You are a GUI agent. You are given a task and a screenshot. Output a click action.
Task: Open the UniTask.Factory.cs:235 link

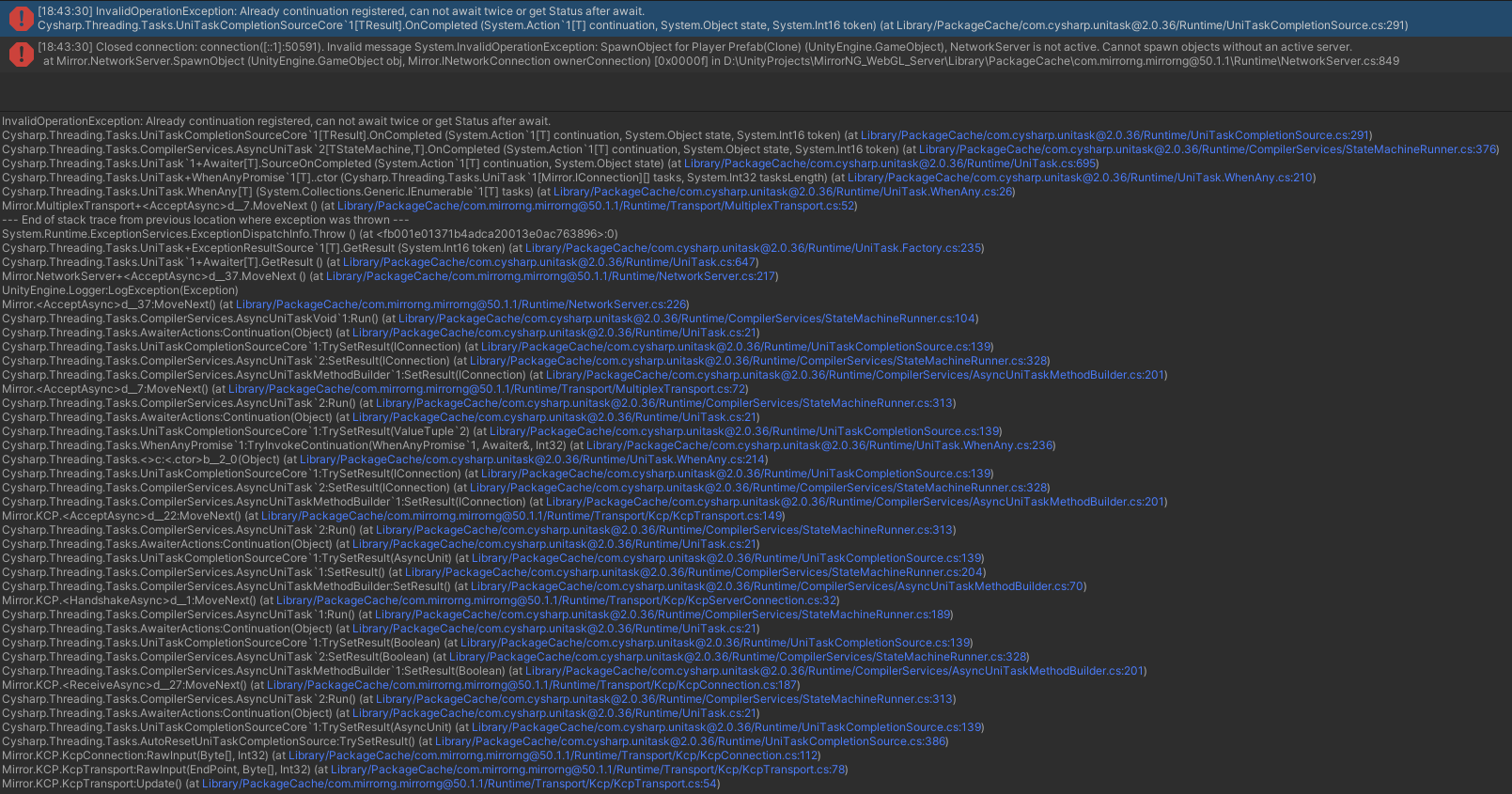pos(753,248)
